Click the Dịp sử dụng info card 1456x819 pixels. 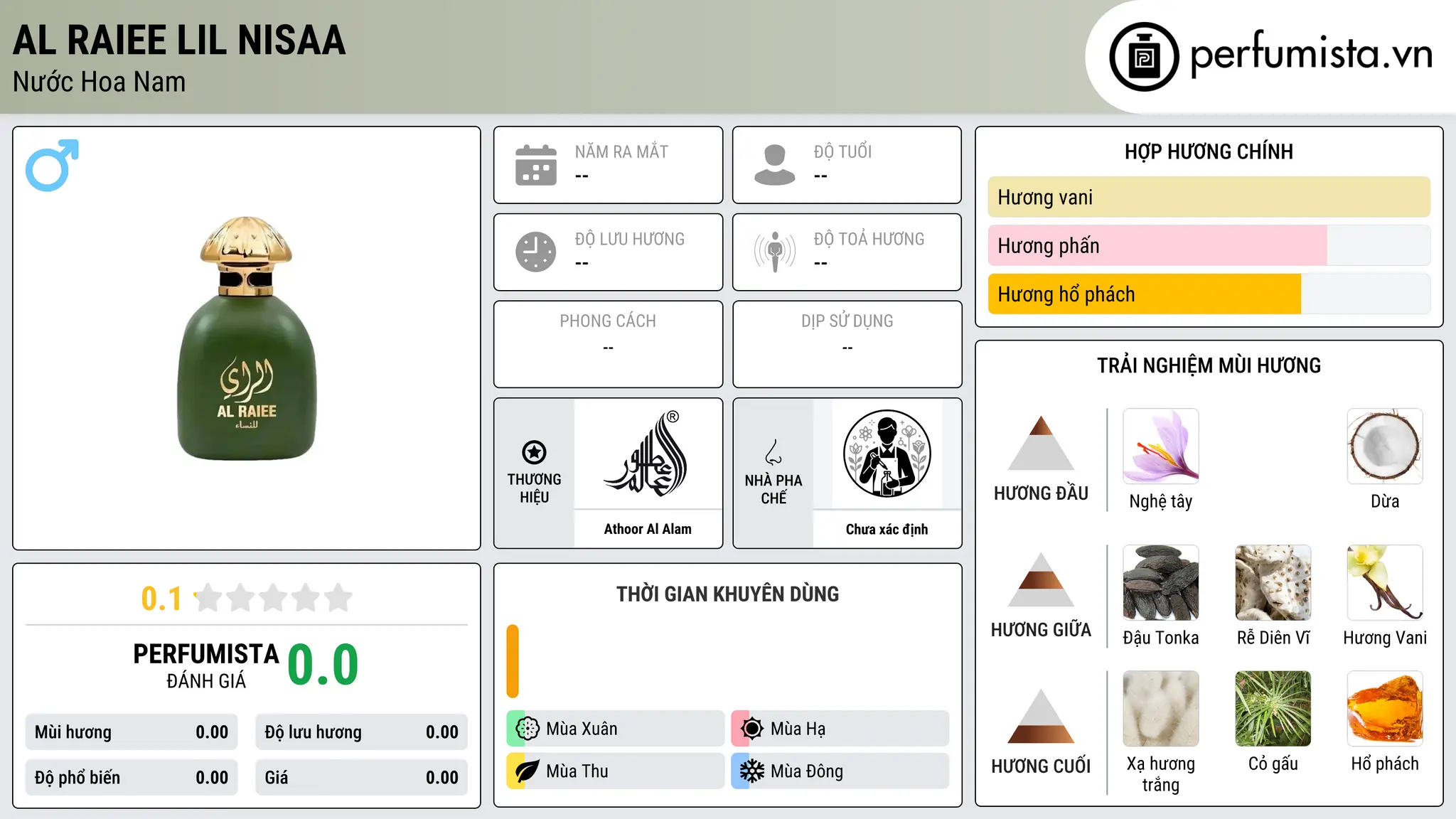847,344
